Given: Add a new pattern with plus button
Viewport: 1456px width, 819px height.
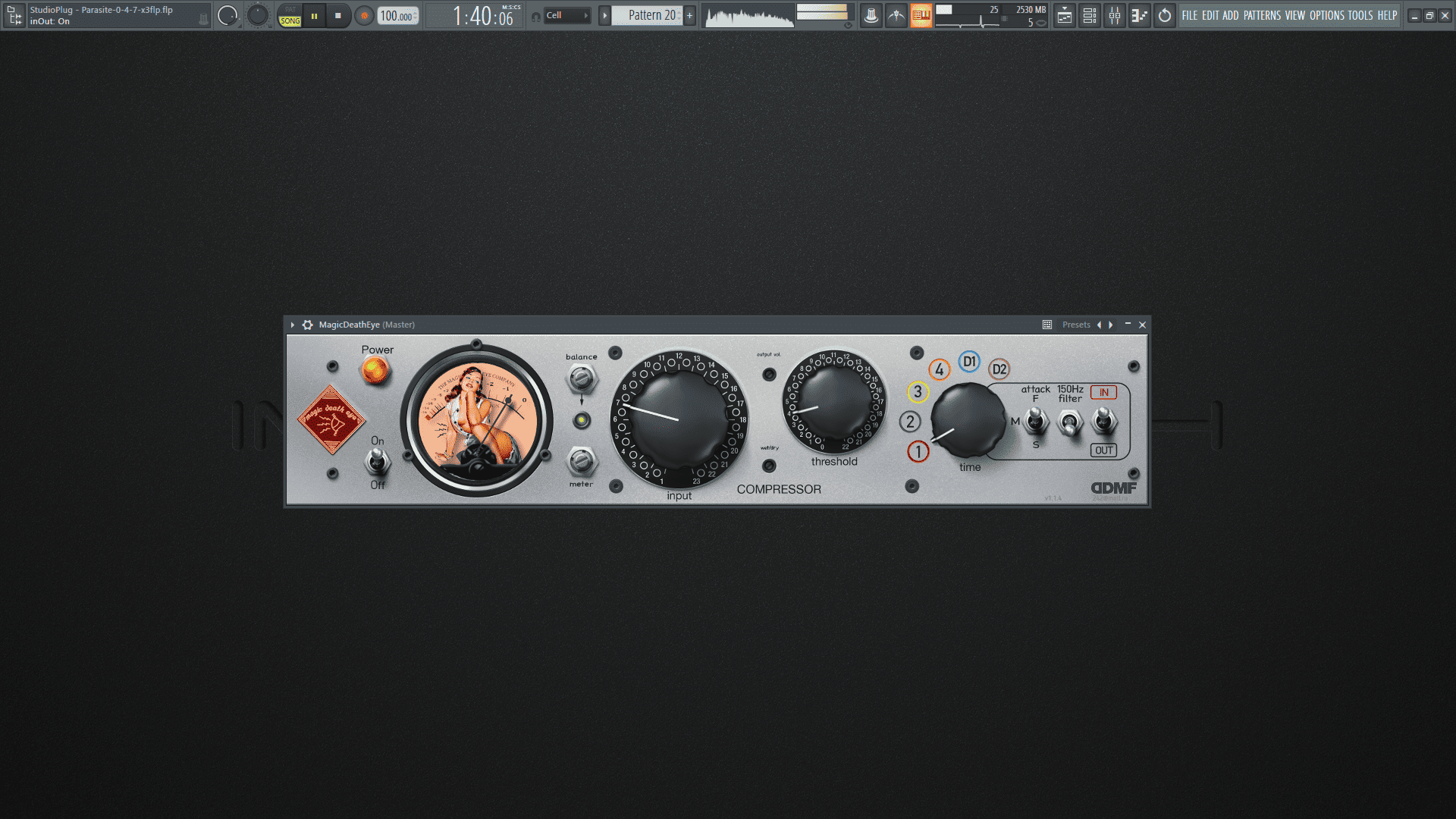Looking at the screenshot, I should coord(689,15).
